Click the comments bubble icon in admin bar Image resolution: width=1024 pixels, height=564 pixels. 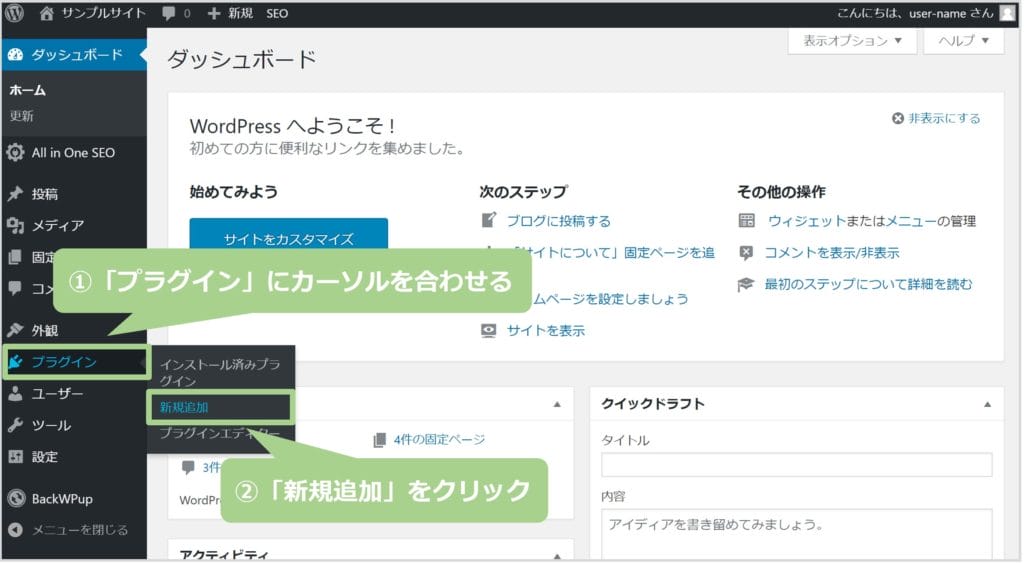tap(168, 13)
